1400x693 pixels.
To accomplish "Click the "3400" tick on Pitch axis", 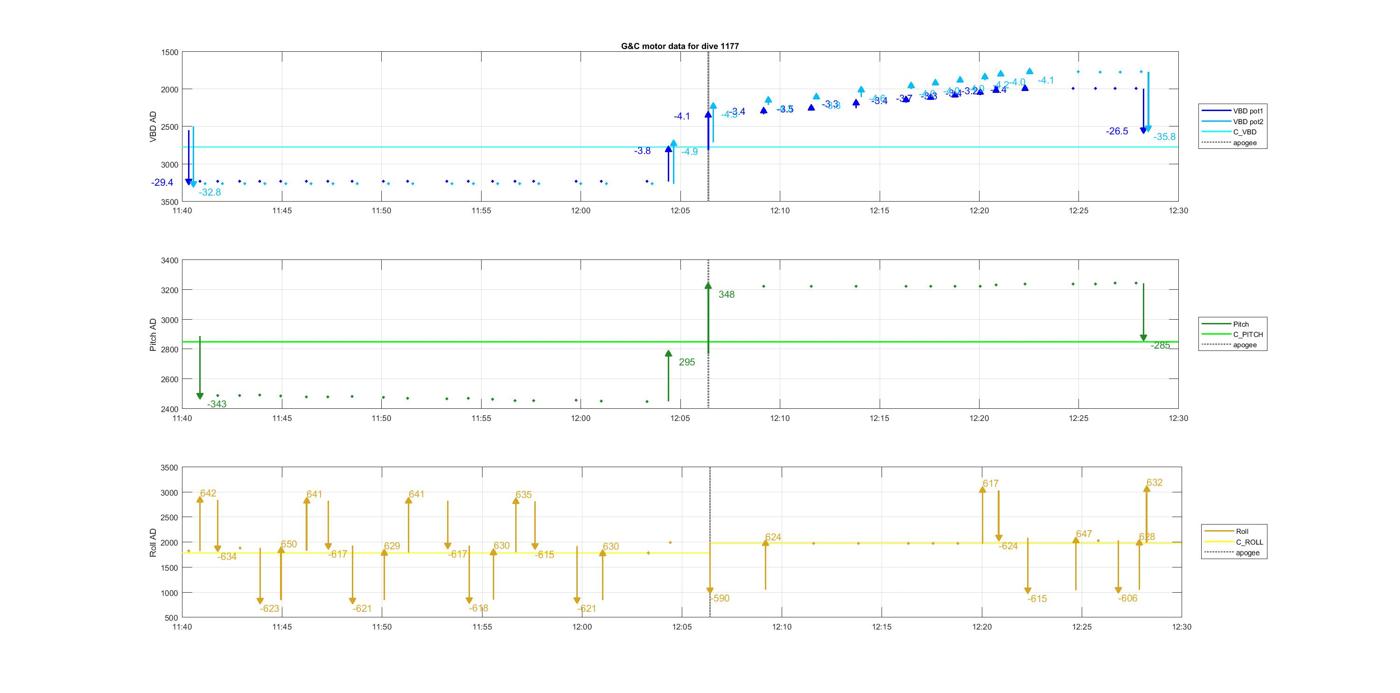I will point(170,261).
